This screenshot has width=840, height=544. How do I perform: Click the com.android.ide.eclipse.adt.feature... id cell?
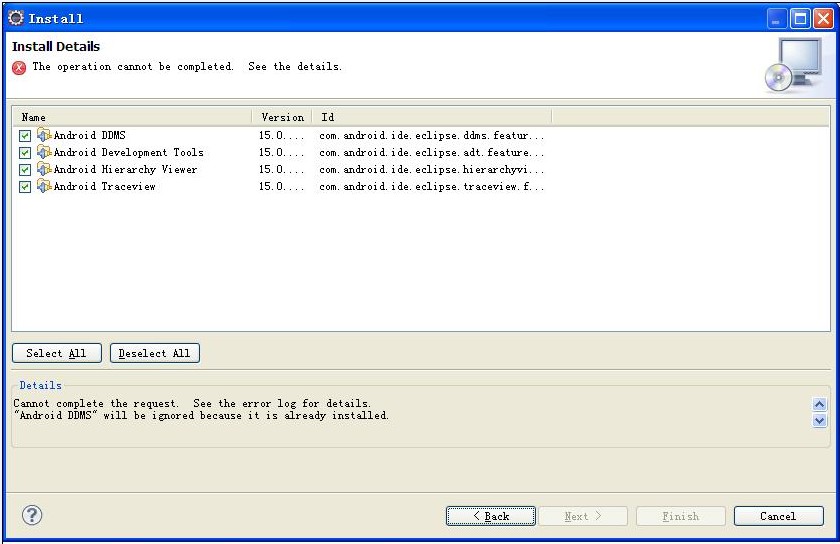[432, 152]
